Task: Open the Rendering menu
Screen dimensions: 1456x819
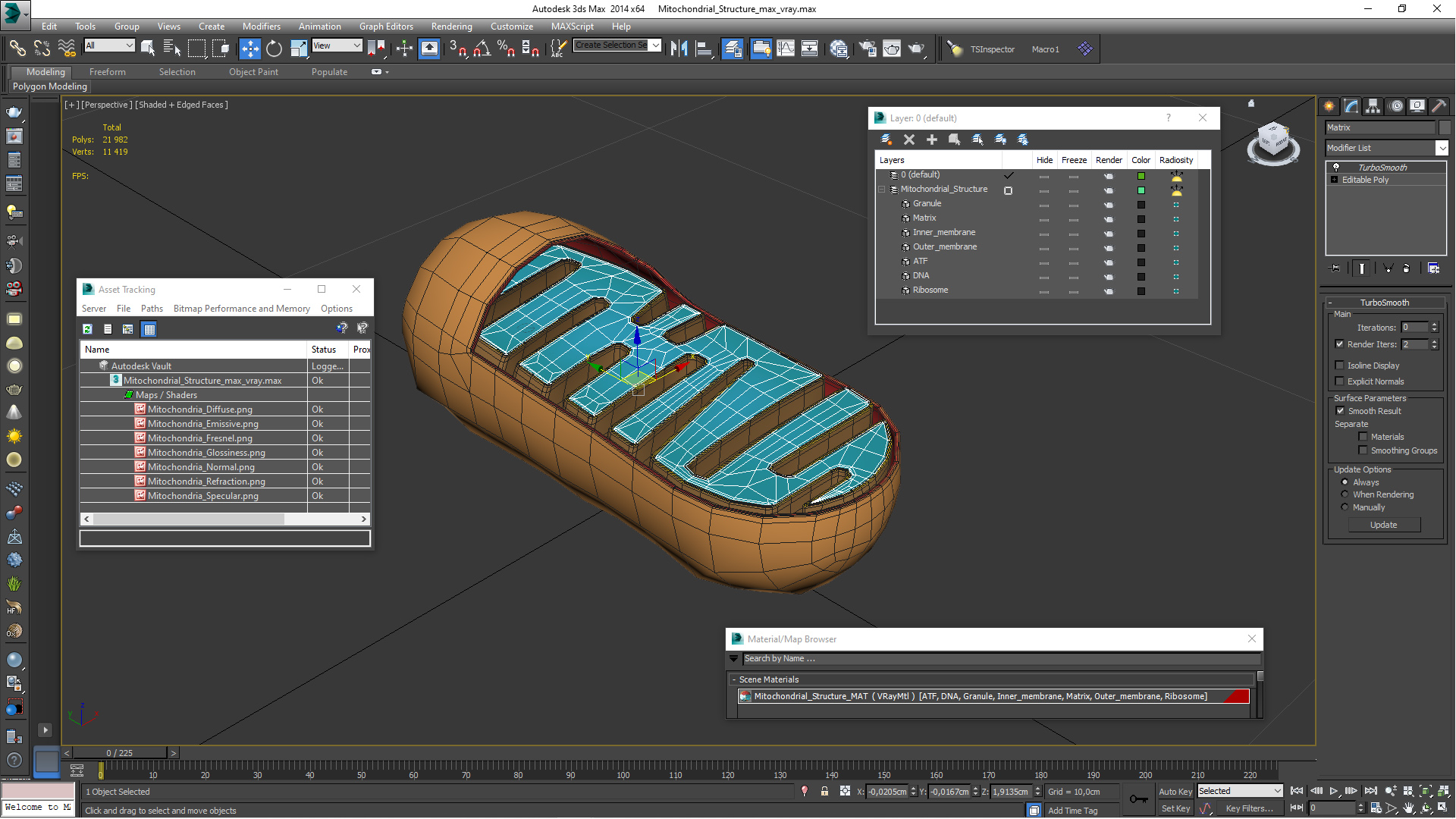Action: pos(451,27)
